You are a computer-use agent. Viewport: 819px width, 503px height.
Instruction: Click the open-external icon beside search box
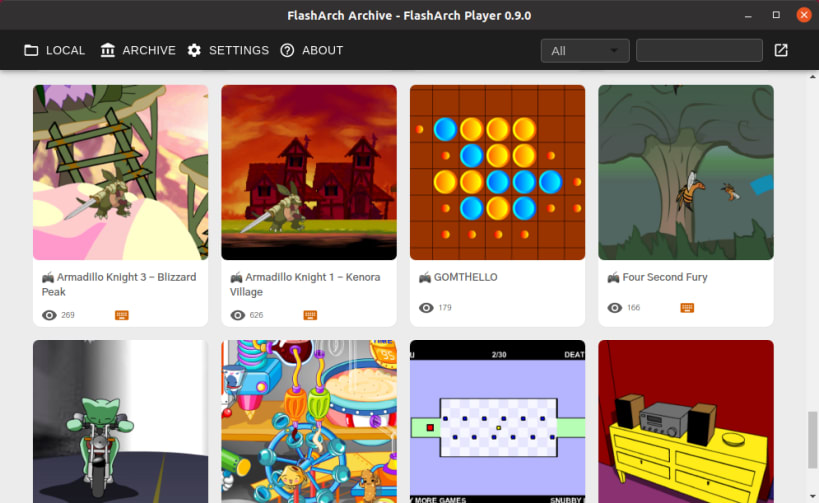click(781, 50)
